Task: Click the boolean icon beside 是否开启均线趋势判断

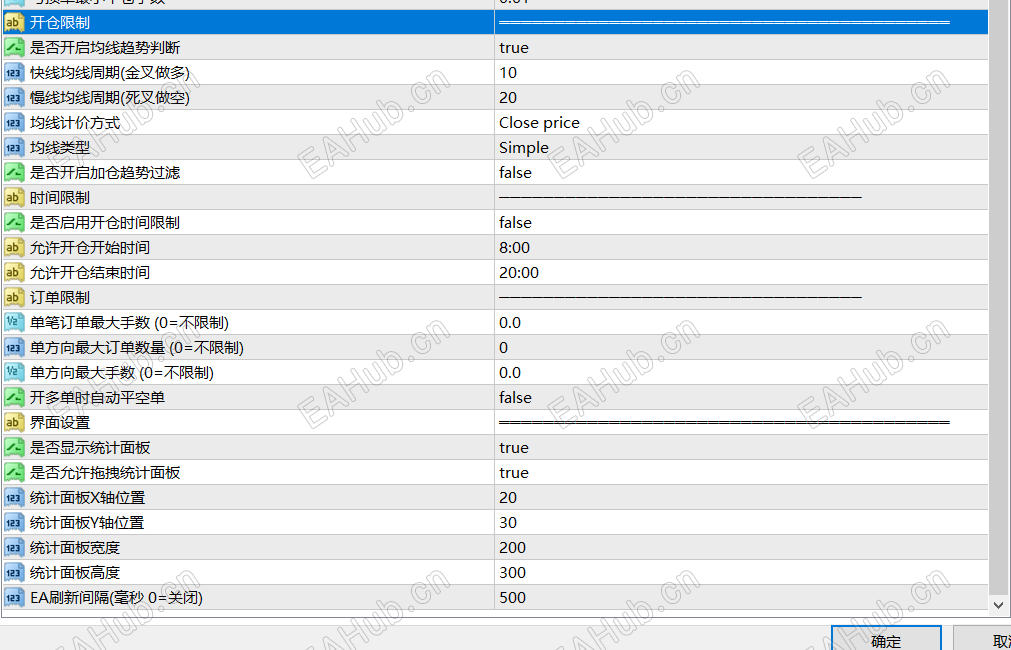Action: point(14,48)
